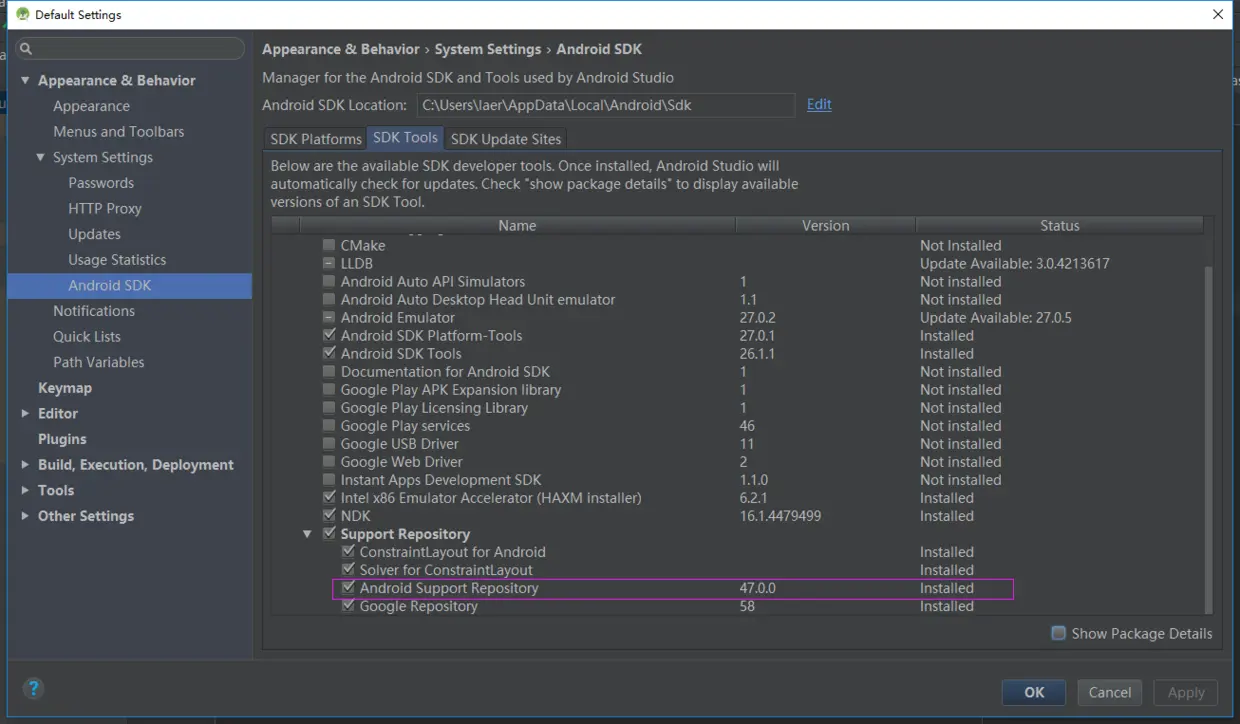
Task: Click NDK version 16.1.4479499
Action: pyautogui.click(x=780, y=516)
